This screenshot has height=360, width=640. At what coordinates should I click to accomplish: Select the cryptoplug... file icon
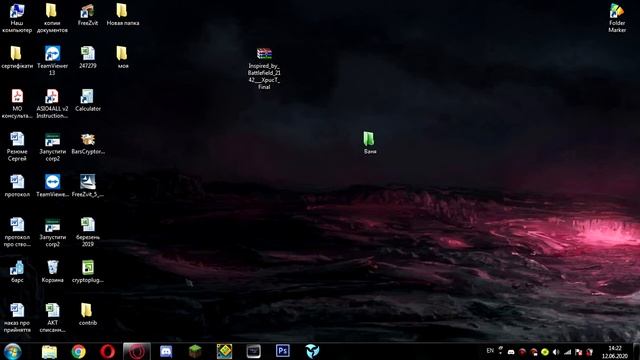point(87,271)
